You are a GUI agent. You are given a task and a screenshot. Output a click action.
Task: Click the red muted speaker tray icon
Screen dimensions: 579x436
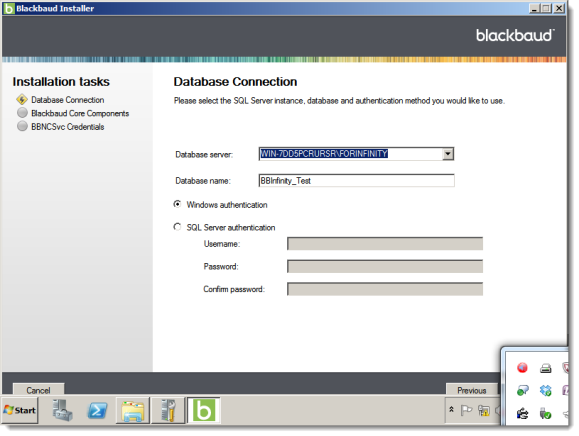tap(522, 367)
